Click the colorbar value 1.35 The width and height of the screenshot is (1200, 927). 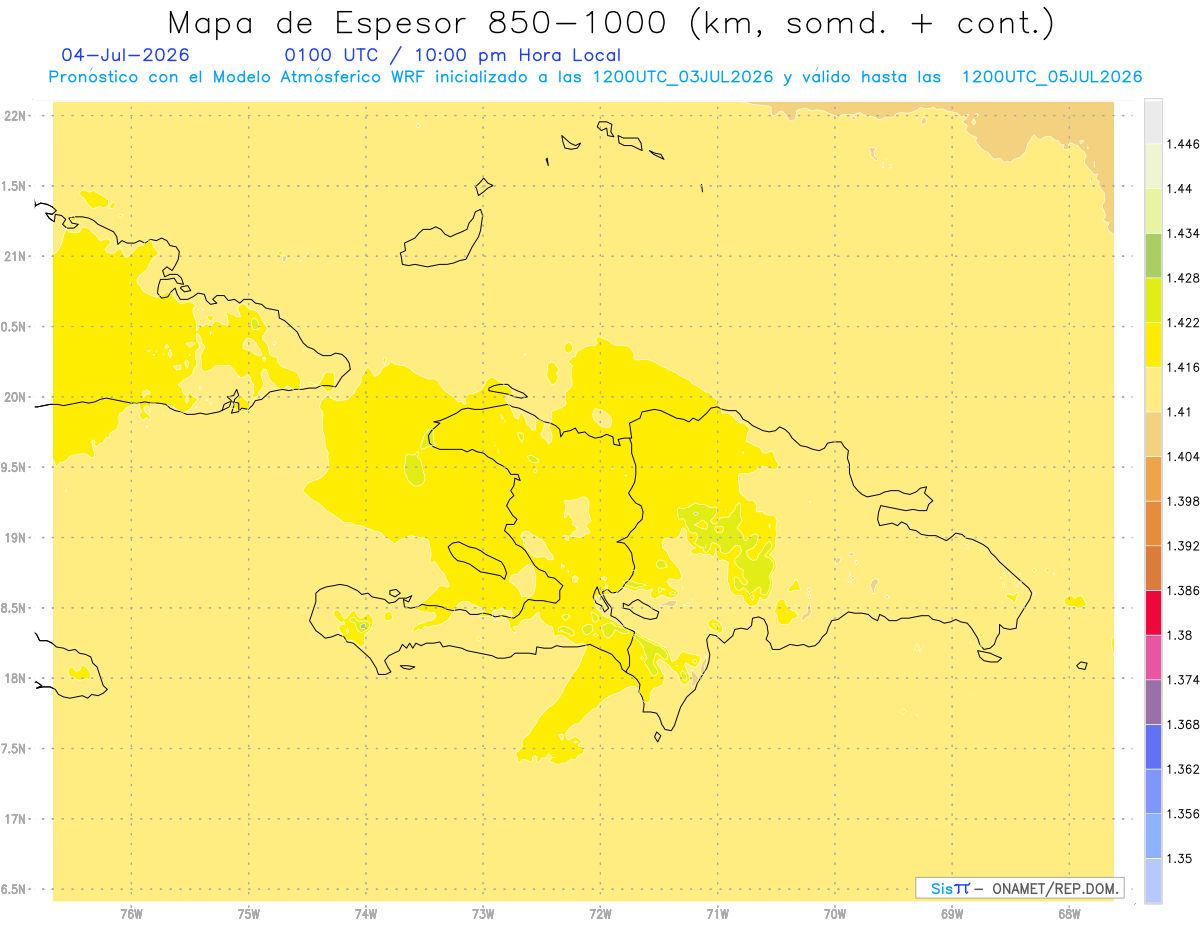point(1180,858)
